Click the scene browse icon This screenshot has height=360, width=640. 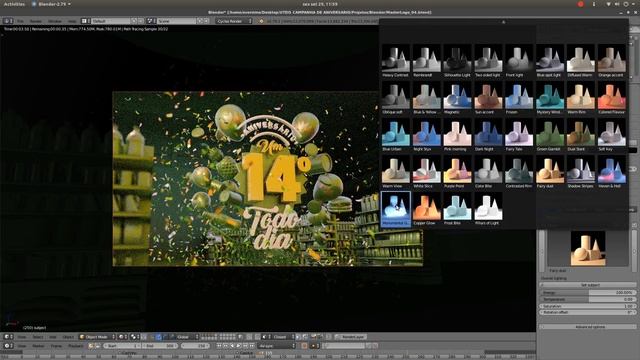pyautogui.click(x=150, y=21)
